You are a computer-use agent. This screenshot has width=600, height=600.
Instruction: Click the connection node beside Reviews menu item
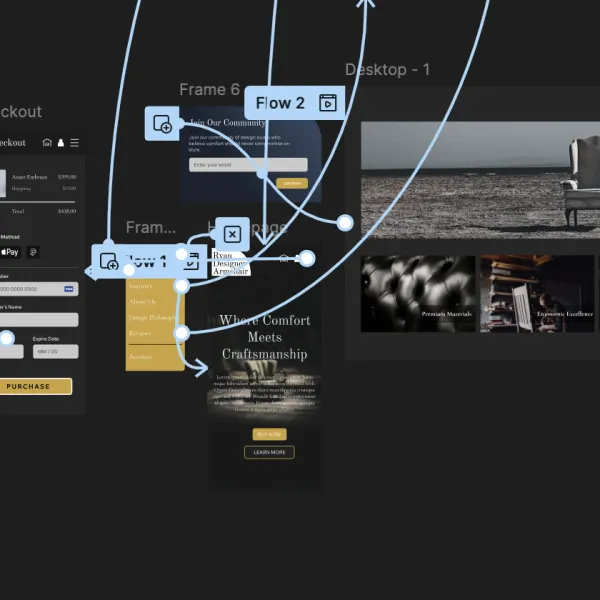click(x=182, y=333)
